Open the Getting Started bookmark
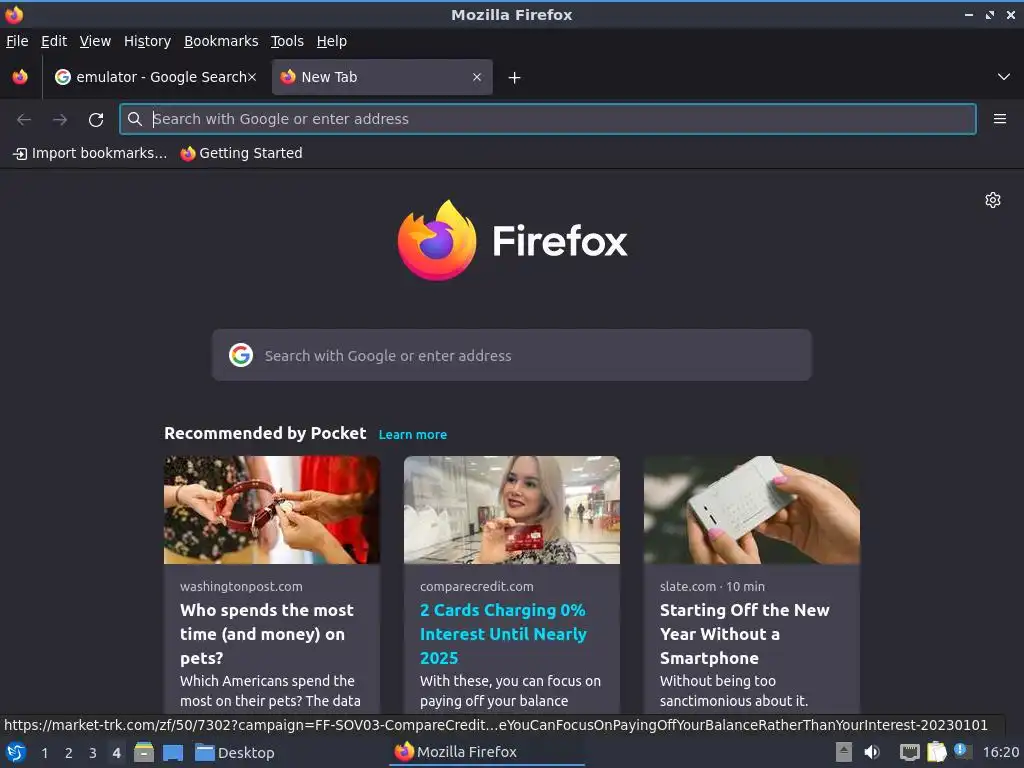The width and height of the screenshot is (1024, 768). (x=242, y=153)
